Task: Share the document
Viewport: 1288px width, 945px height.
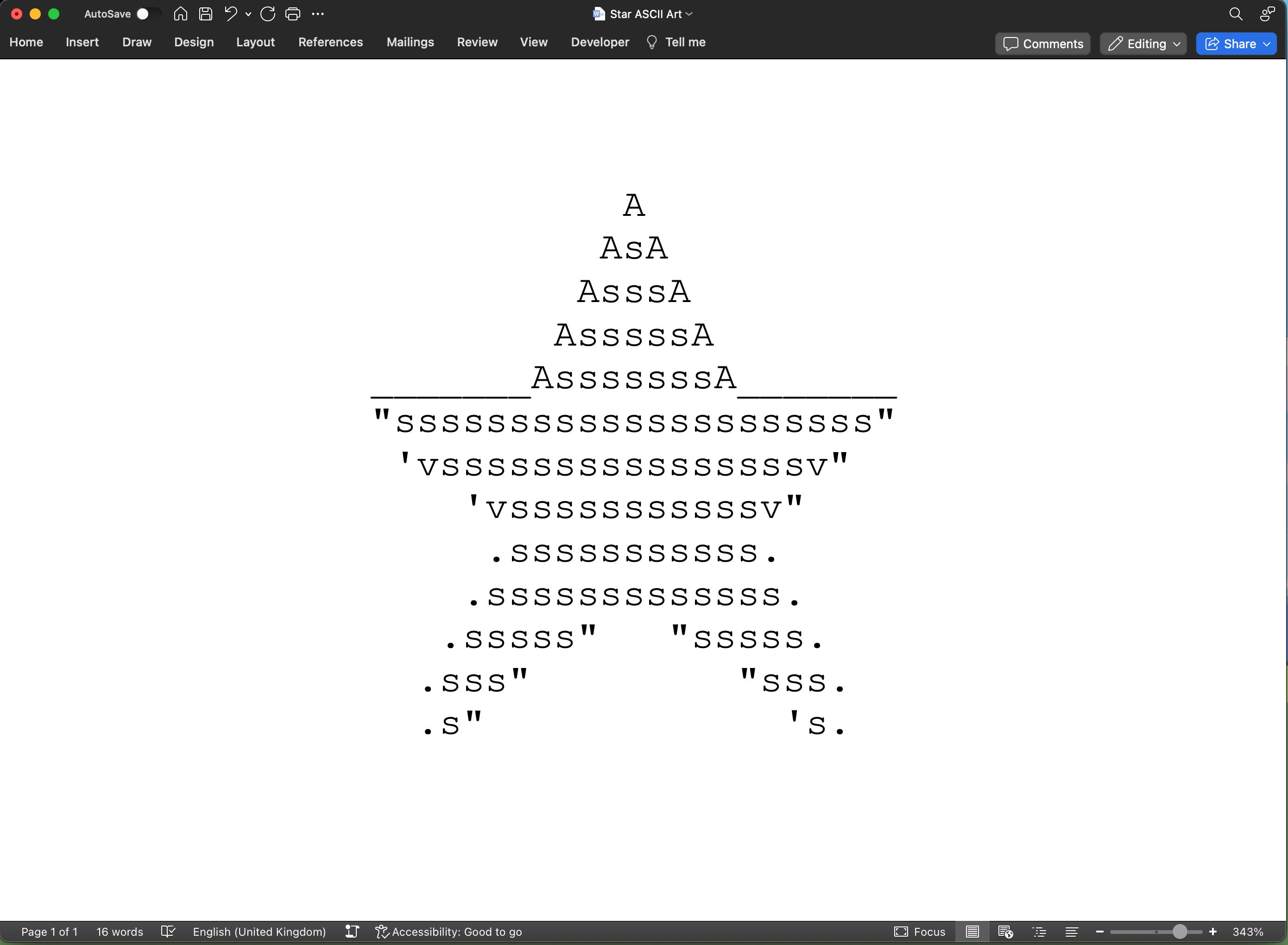Action: [1235, 44]
